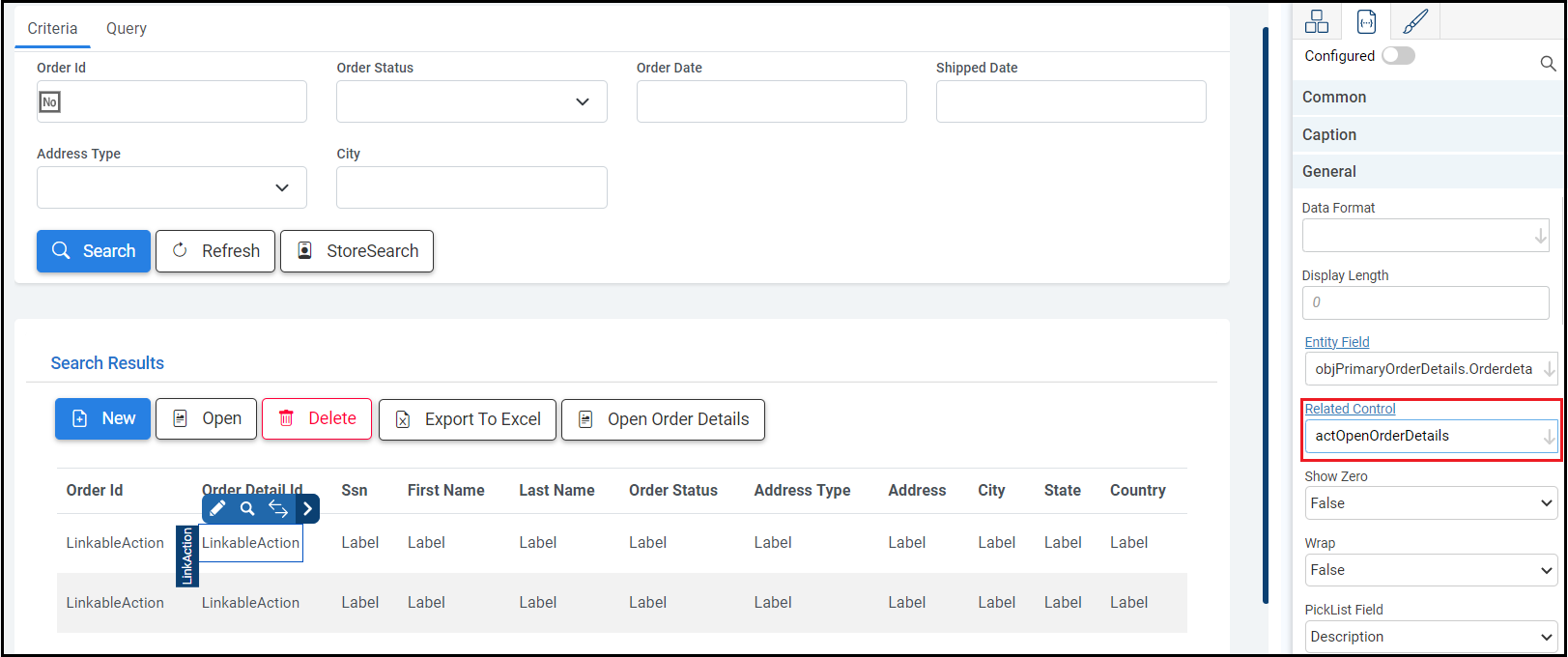Screen dimensions: 1568x657
Task: Click the Open button
Action: 206,419
